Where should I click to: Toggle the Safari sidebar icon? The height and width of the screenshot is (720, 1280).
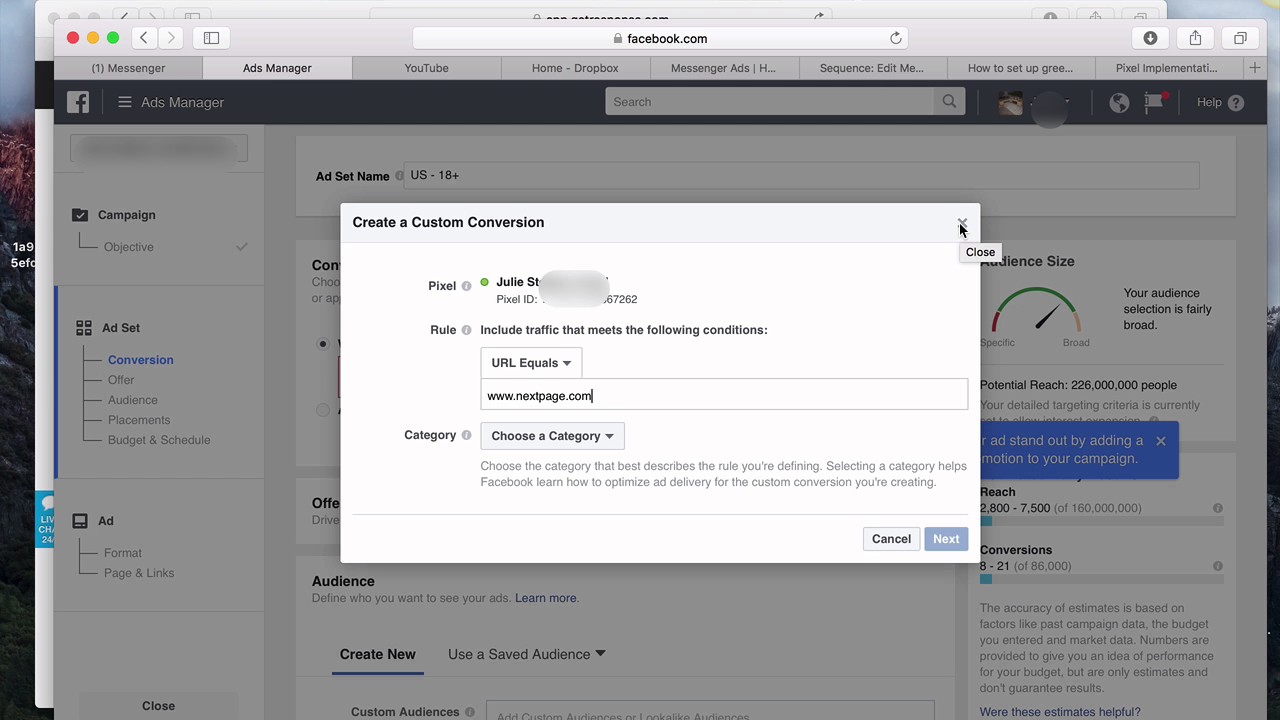click(x=211, y=38)
